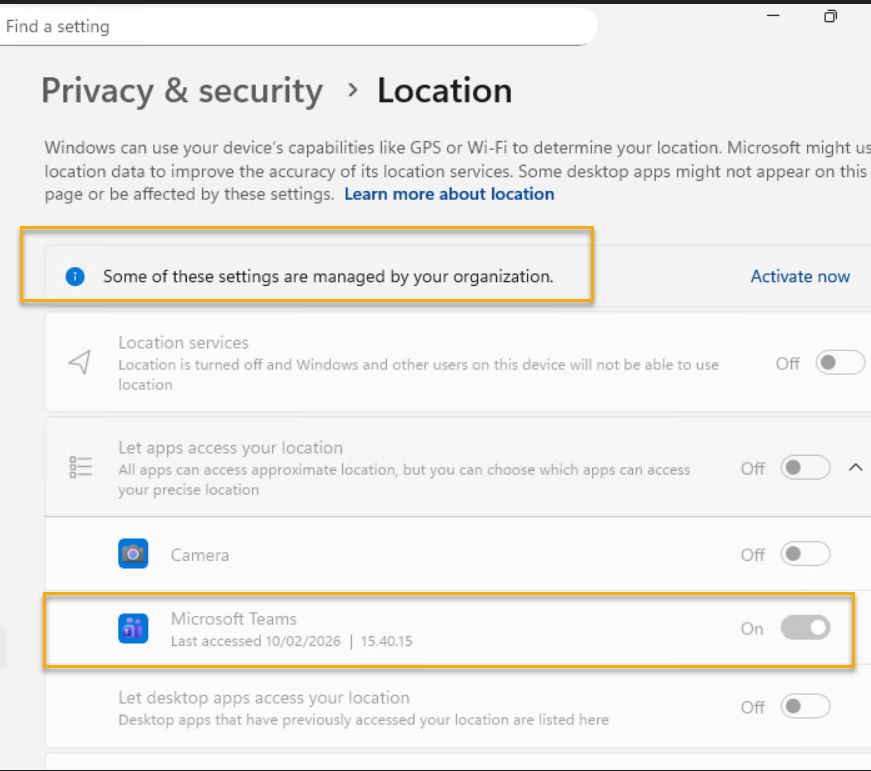Screen dimensions: 871x771
Task: Click the Camera app icon
Action: [133, 554]
